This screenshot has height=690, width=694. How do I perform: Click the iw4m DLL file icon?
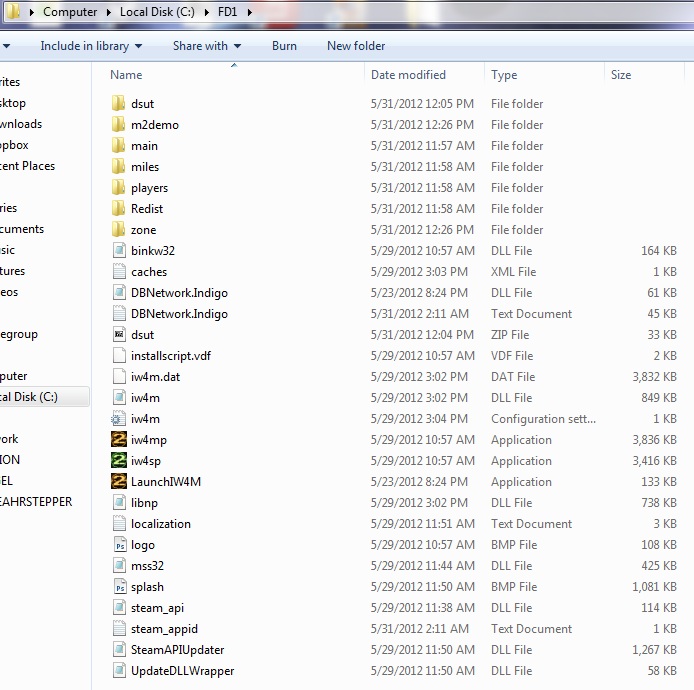119,397
